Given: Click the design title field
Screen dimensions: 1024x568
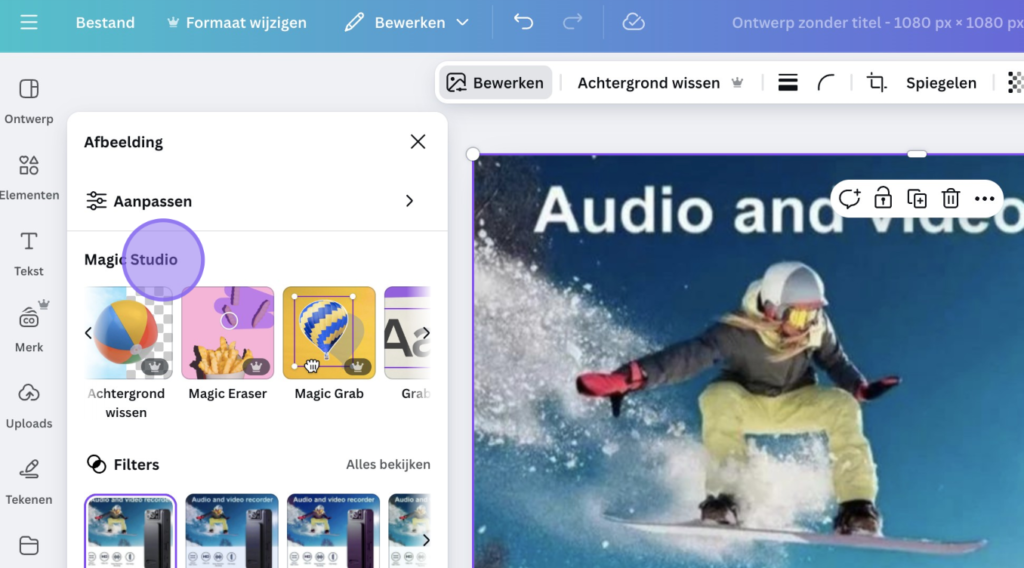Looking at the screenshot, I should (877, 23).
